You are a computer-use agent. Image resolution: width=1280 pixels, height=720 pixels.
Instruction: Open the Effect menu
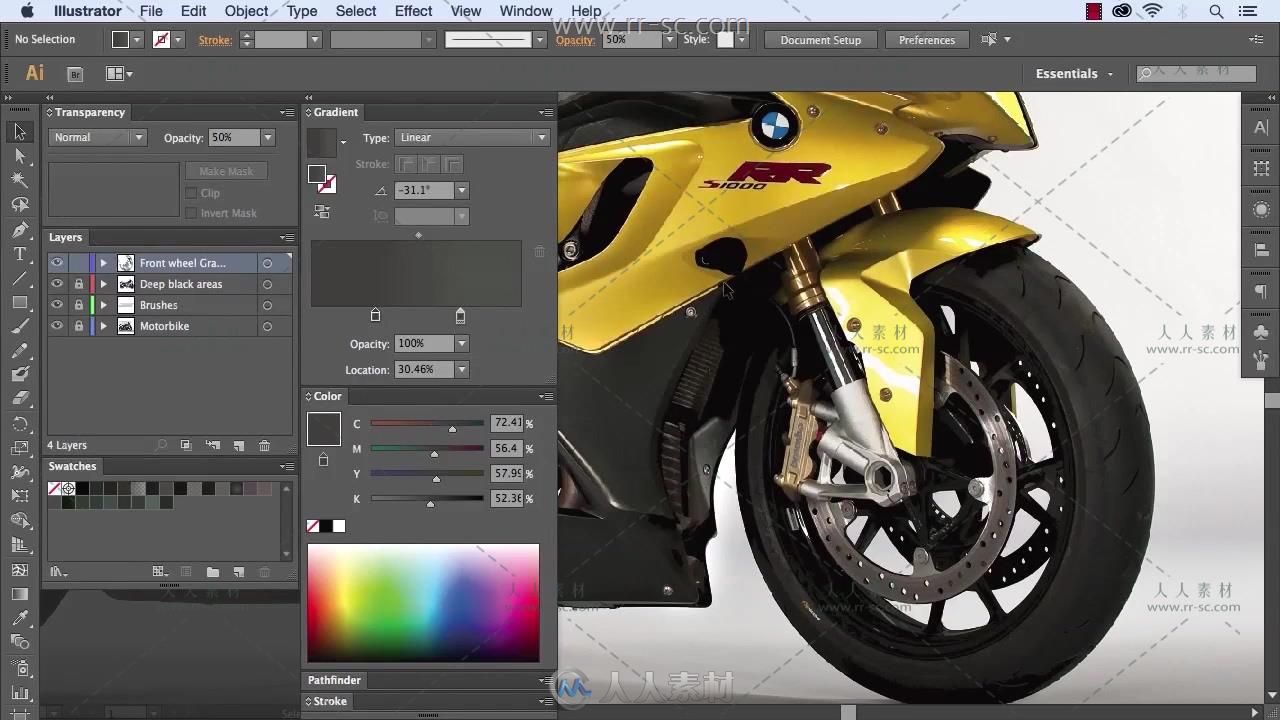click(413, 11)
